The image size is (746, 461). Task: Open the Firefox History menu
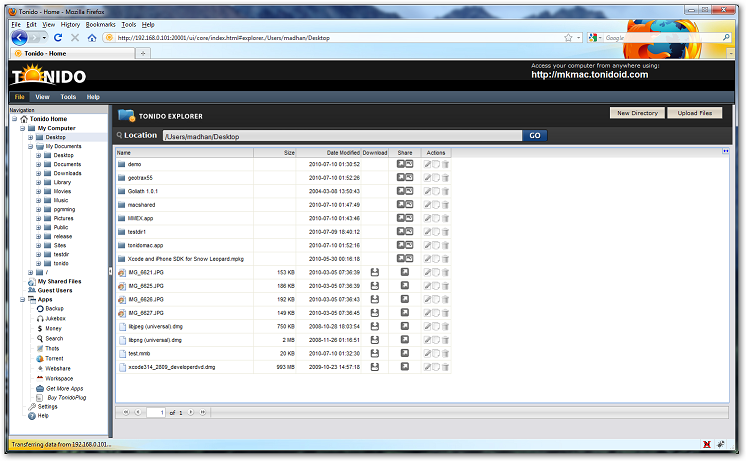[70, 25]
